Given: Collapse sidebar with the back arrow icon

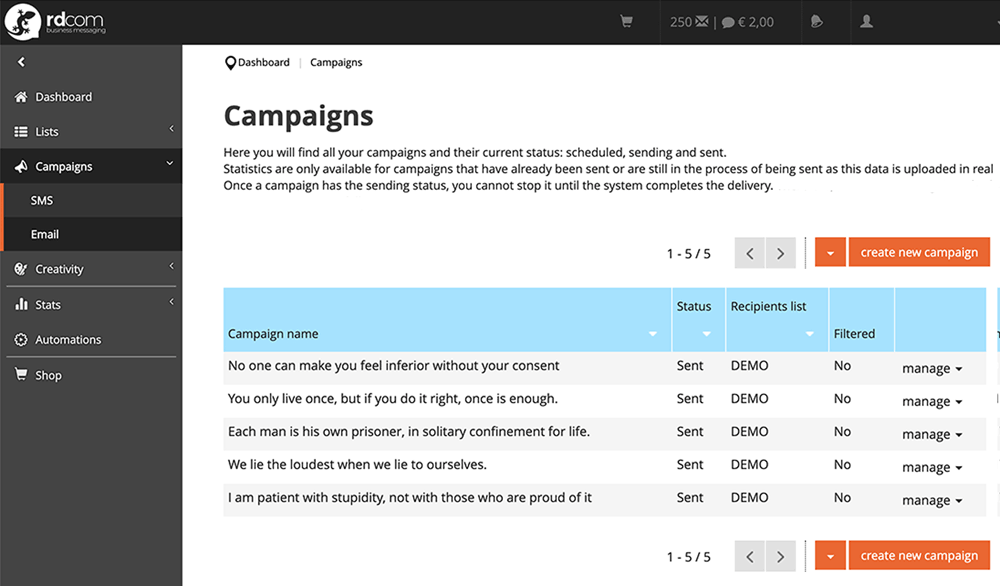Looking at the screenshot, I should pyautogui.click(x=21, y=62).
